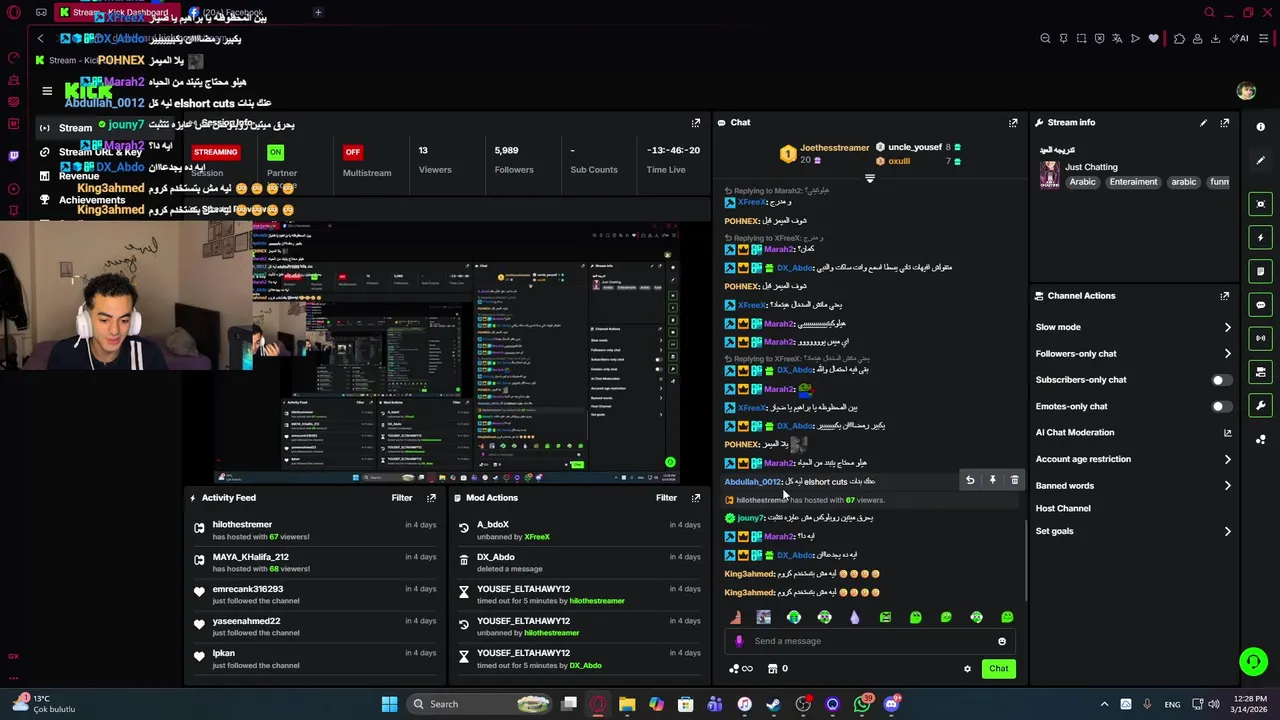This screenshot has width=1280, height=720.
Task: Open the user profile avatar
Action: tap(1246, 91)
